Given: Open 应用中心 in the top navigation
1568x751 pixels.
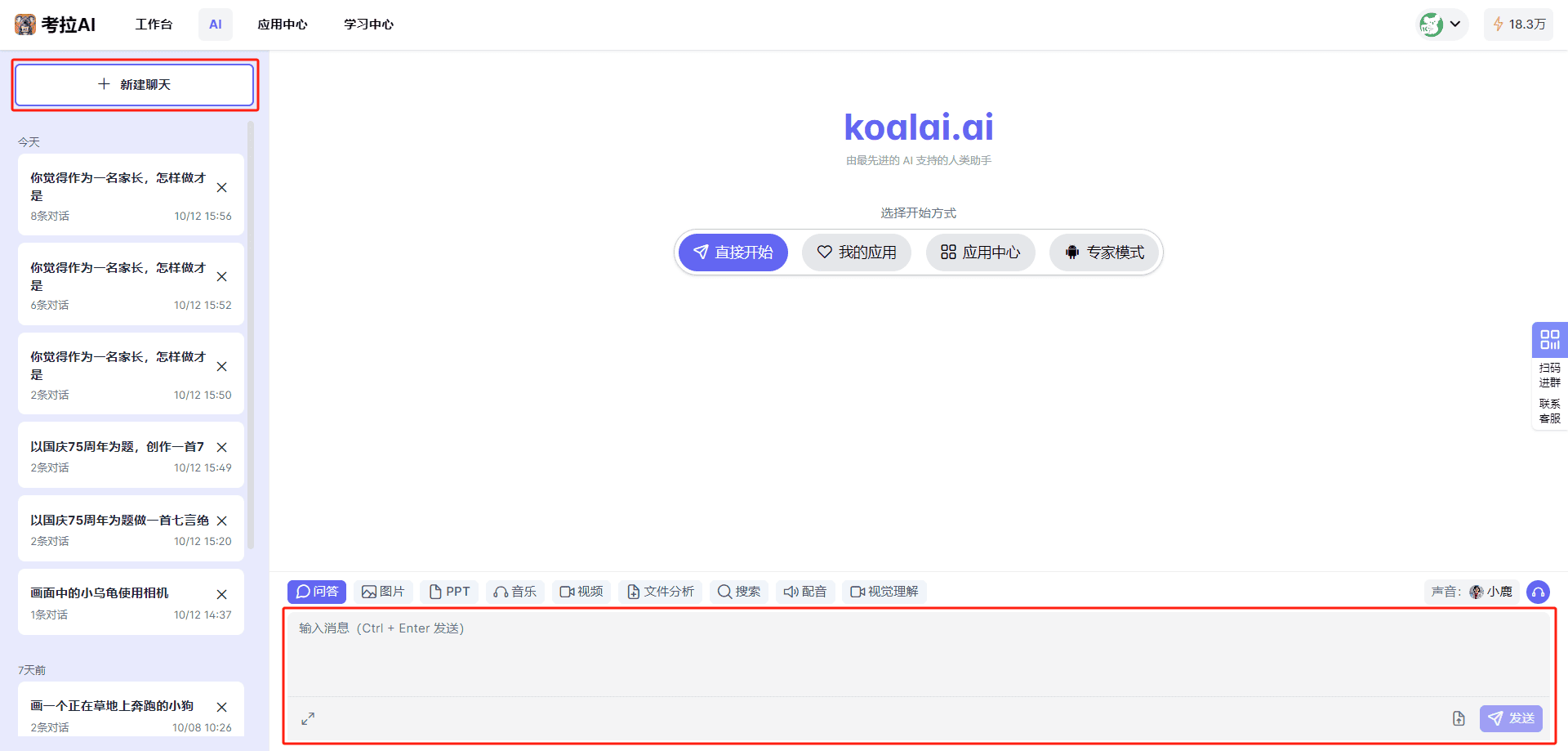Looking at the screenshot, I should [283, 25].
